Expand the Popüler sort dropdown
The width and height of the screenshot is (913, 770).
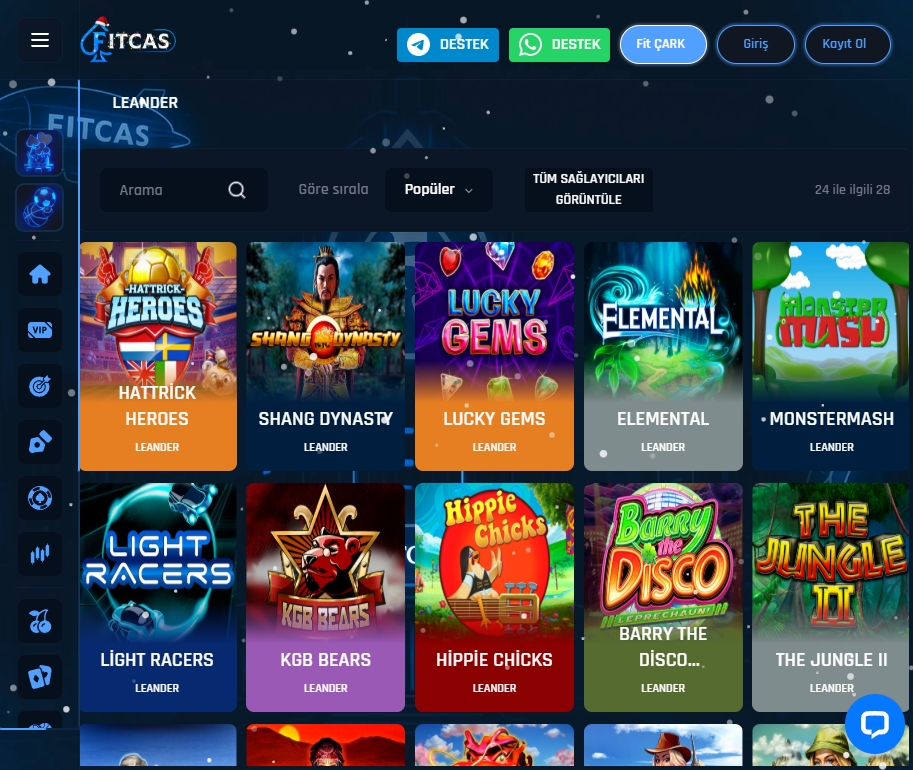click(438, 190)
